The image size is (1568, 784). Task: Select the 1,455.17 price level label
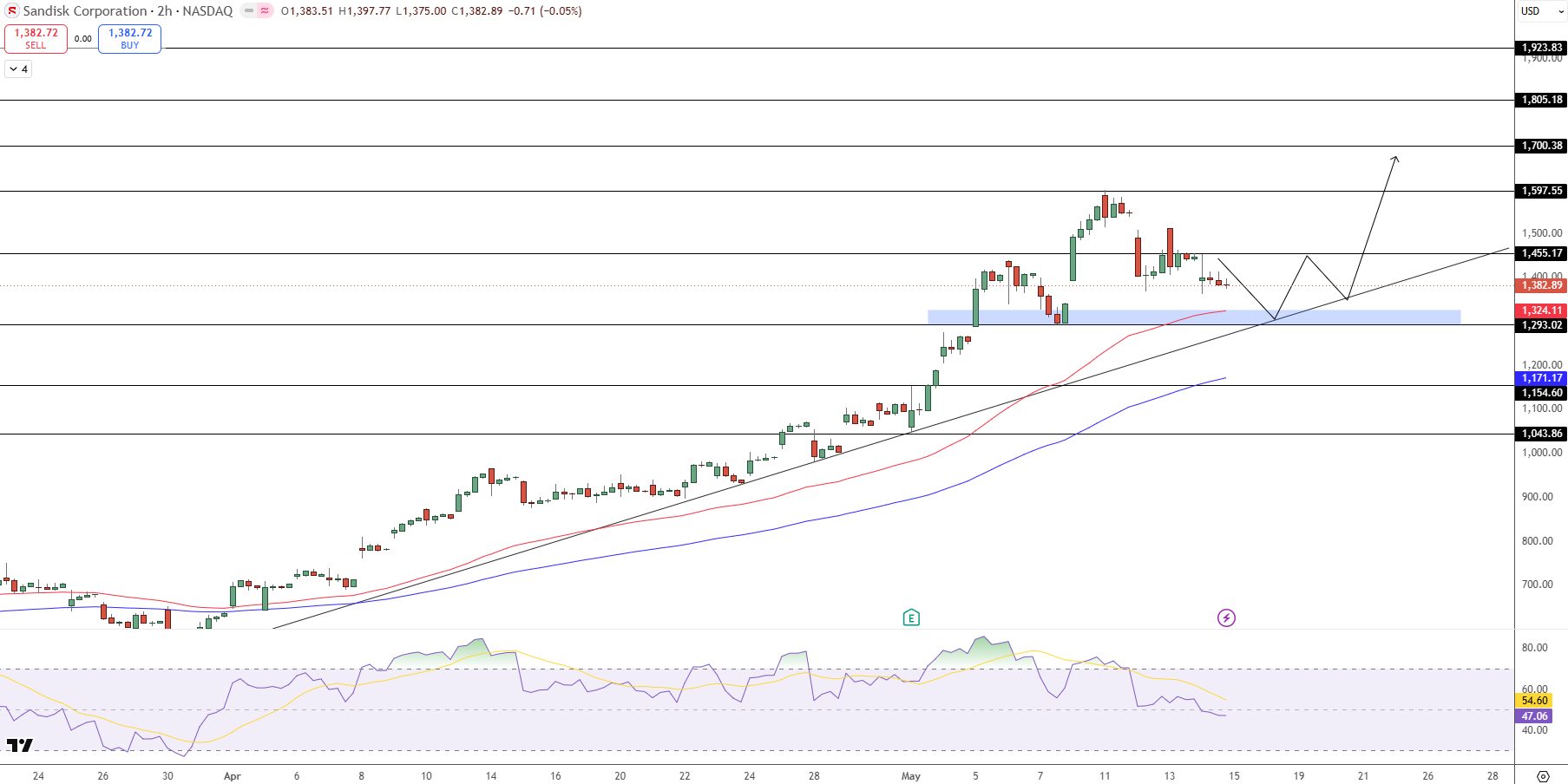(x=1541, y=253)
